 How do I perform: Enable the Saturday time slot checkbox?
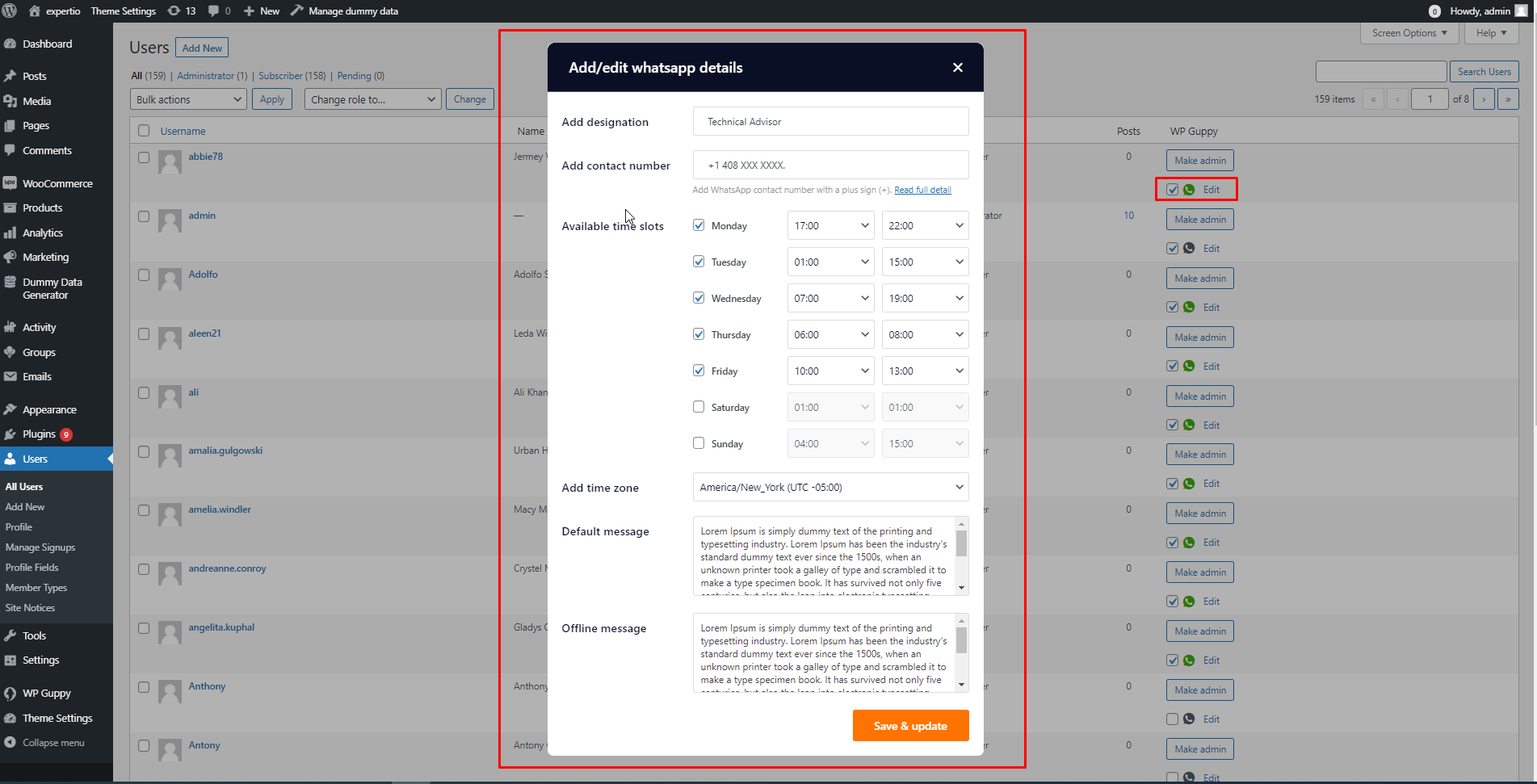pos(699,407)
